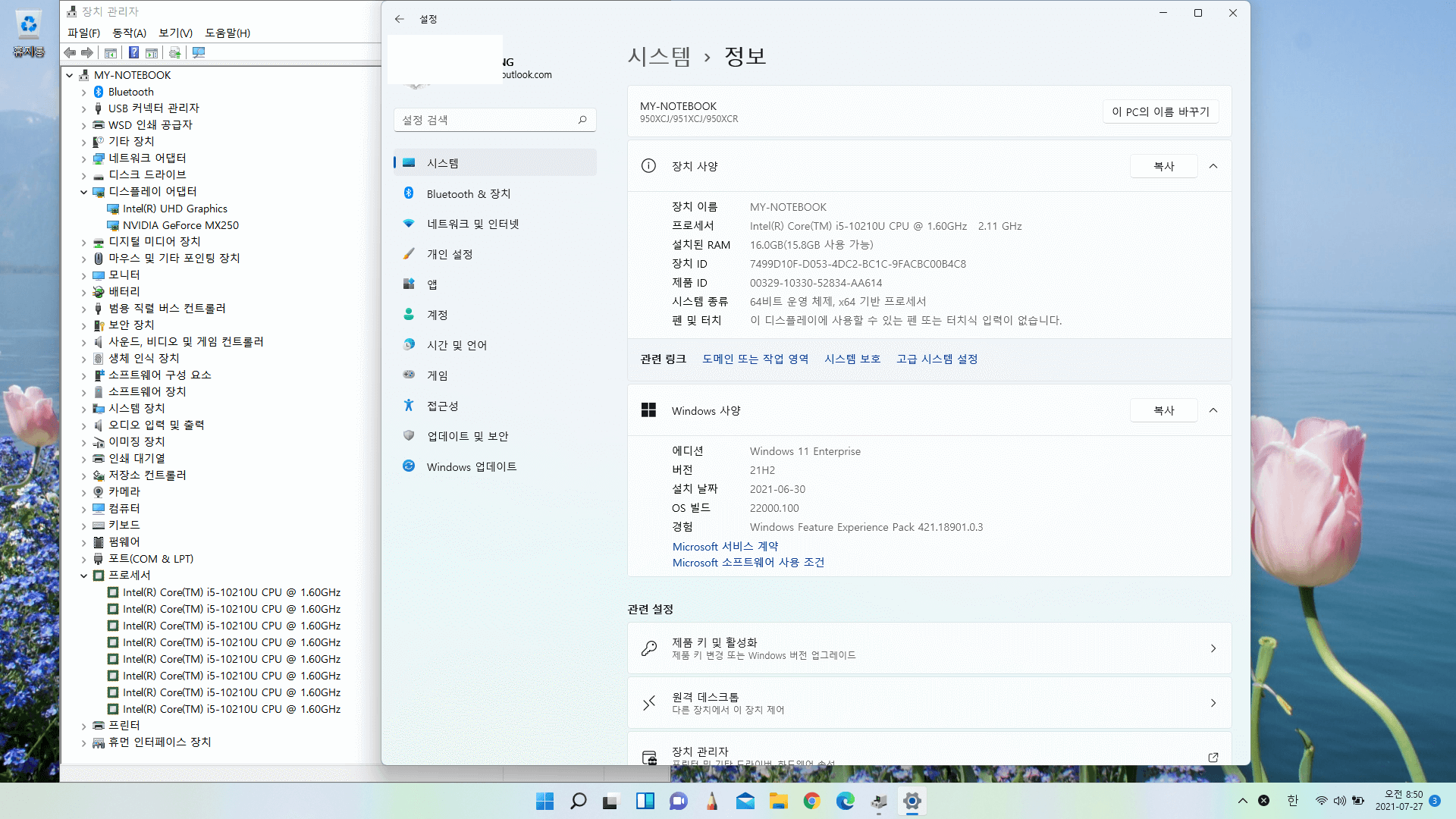Open the notification center badge
The width and height of the screenshot is (1456, 819).
[1435, 801]
